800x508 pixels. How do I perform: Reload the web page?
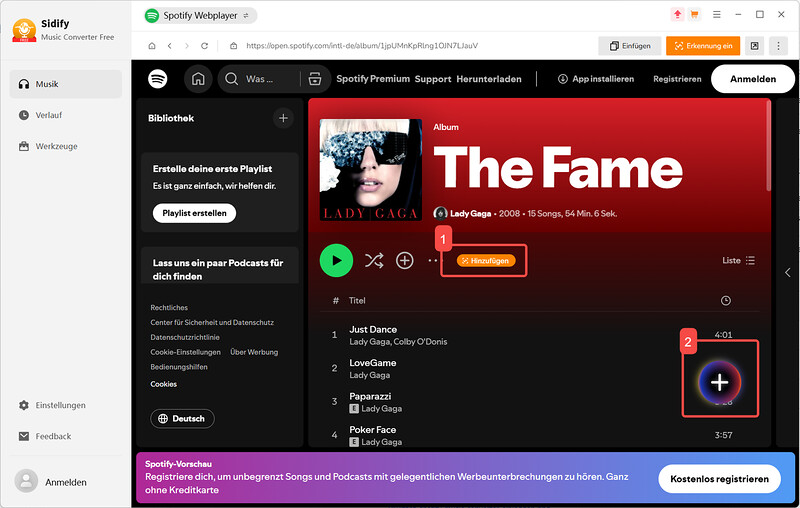pyautogui.click(x=204, y=46)
